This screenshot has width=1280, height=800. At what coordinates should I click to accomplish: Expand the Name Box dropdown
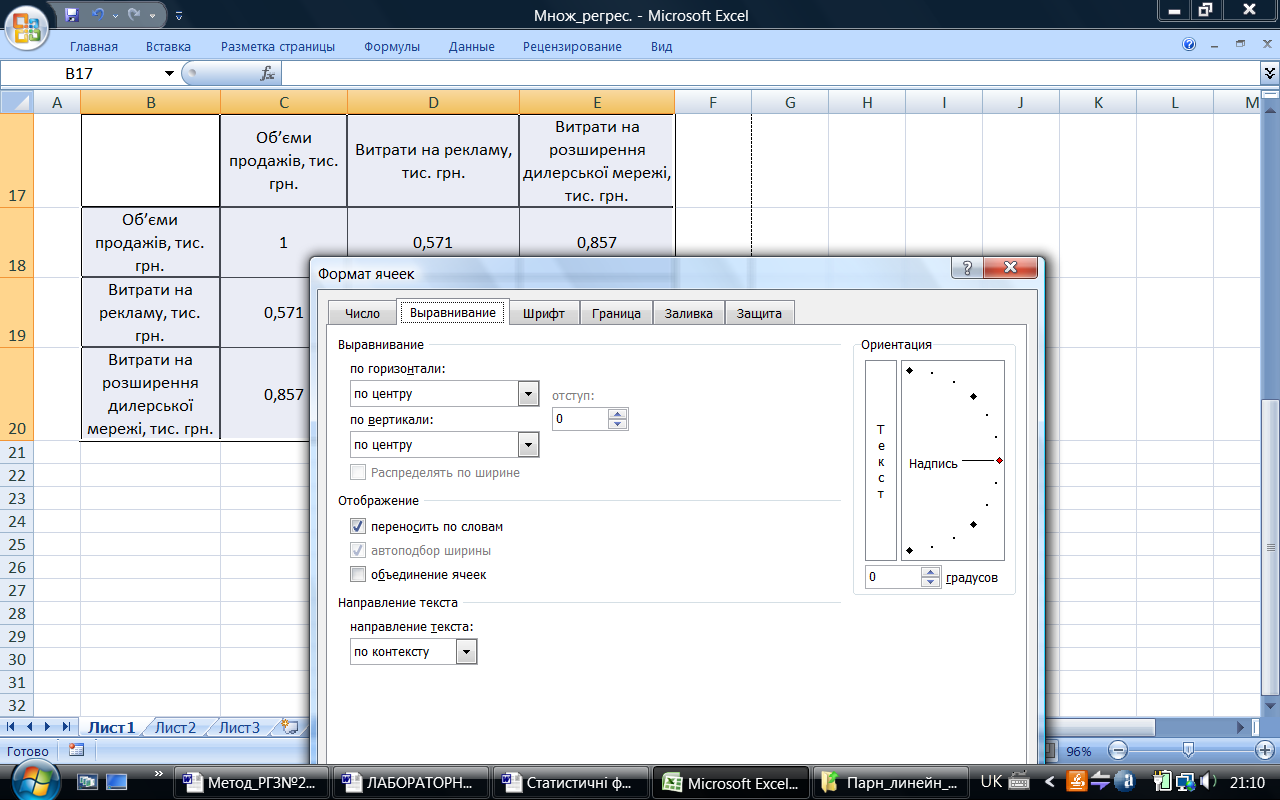[x=169, y=73]
